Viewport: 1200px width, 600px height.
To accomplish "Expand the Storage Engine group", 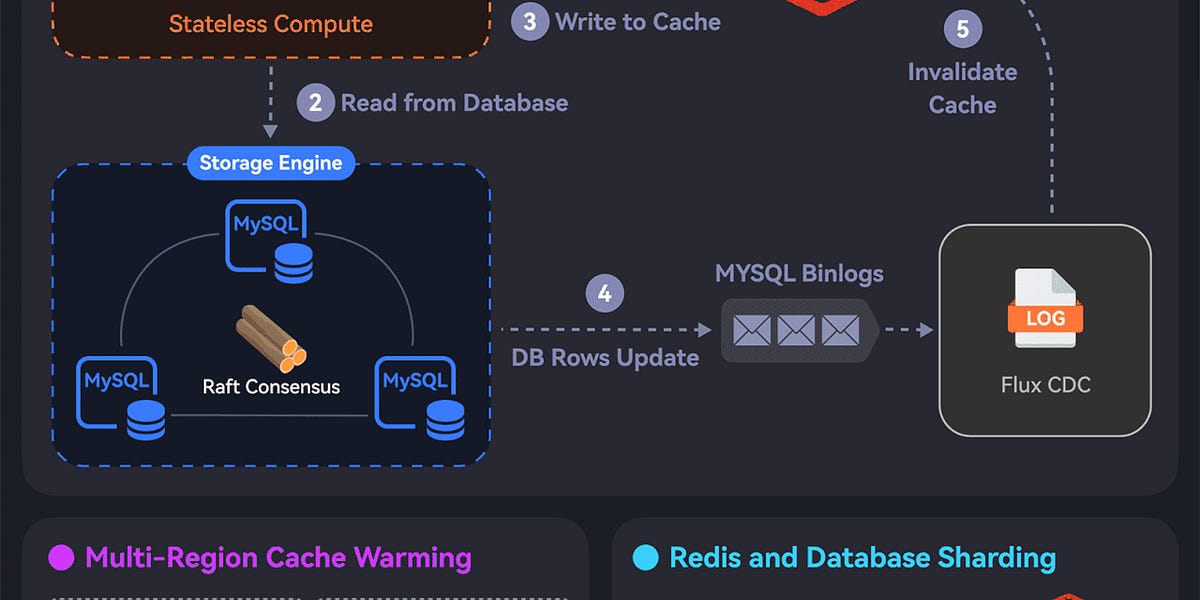I will (270, 163).
